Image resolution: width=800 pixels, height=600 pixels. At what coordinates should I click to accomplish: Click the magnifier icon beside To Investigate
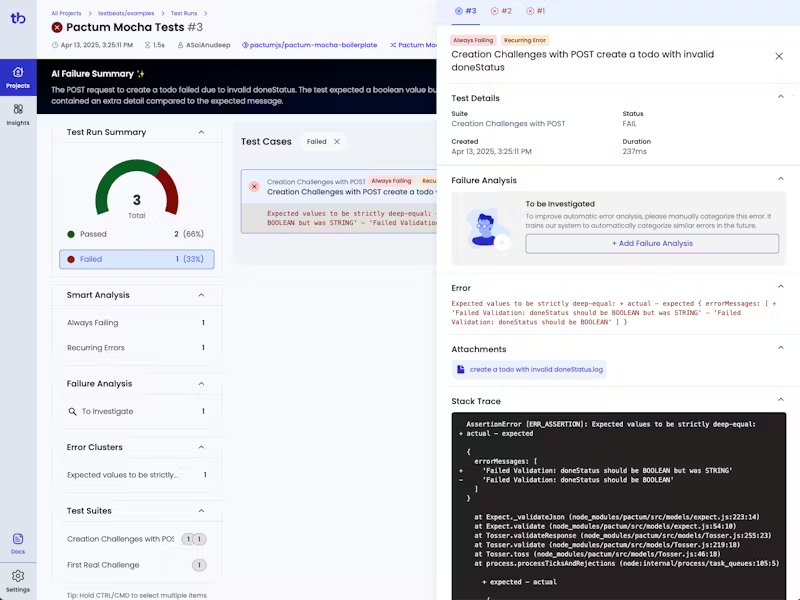click(x=72, y=411)
